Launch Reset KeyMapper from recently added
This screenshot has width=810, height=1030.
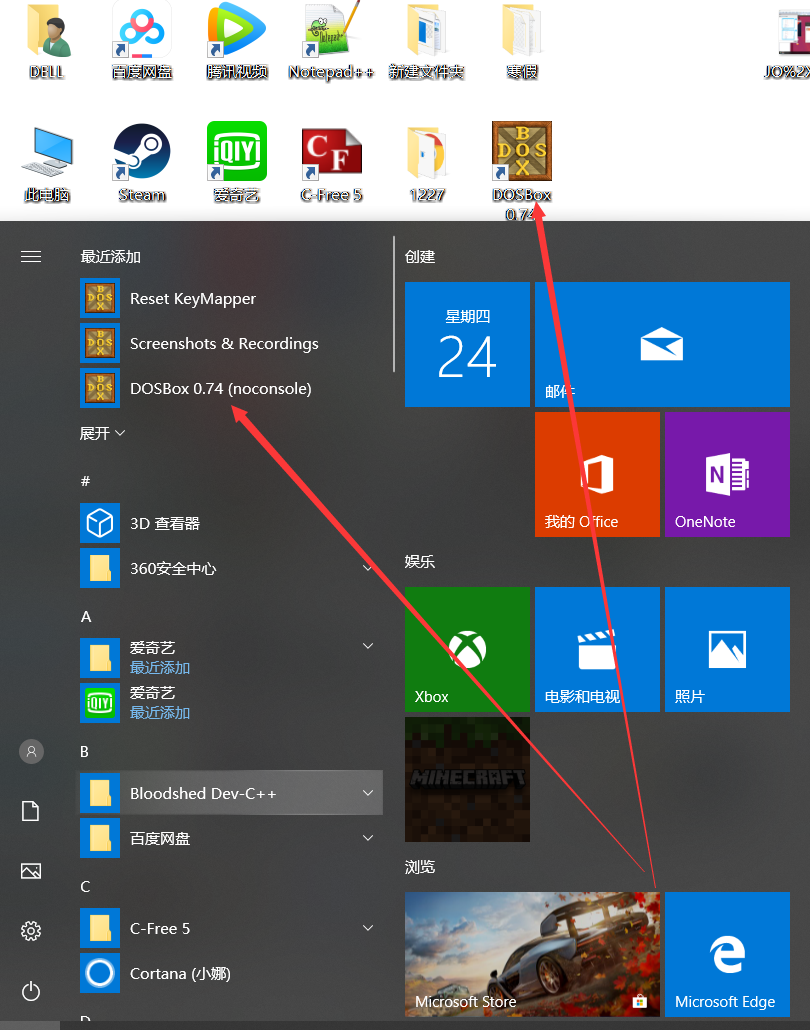click(x=231, y=298)
